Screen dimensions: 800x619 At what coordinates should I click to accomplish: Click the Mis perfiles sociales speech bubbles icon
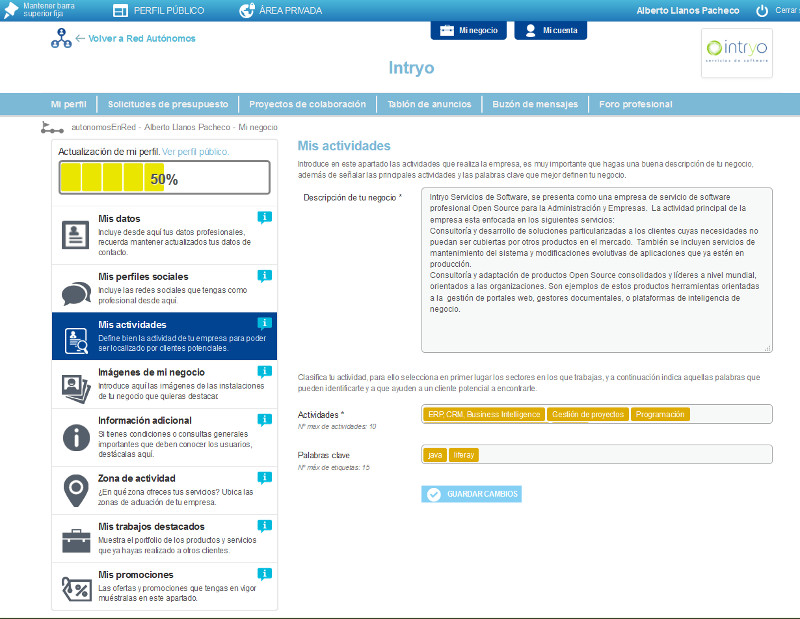(76, 291)
